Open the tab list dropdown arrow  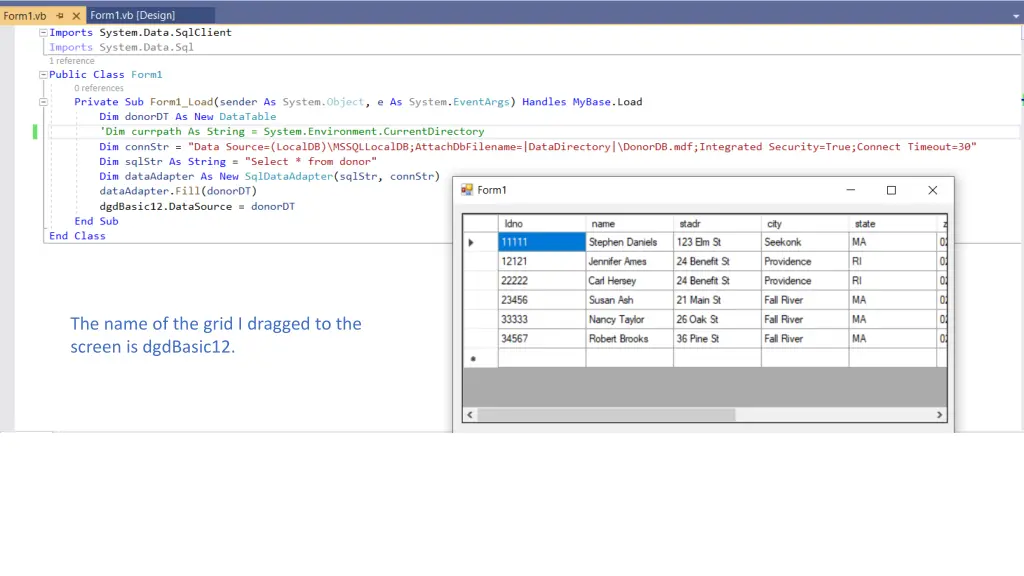(x=1016, y=16)
